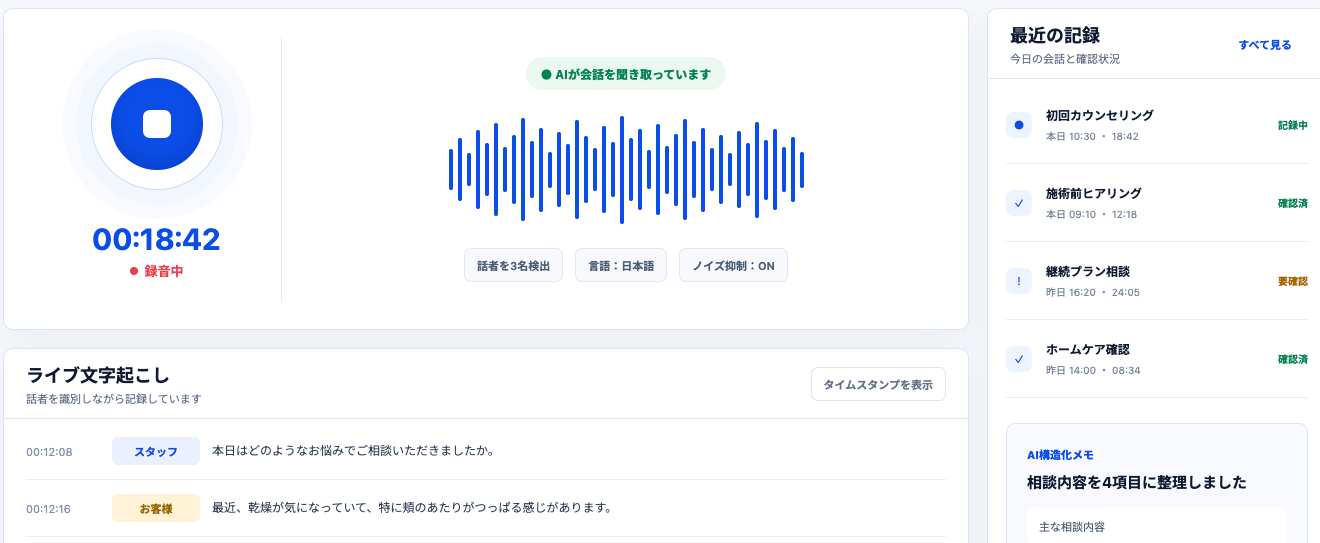This screenshot has width=1320, height=543.
Task: Click the checkmark icon of ホームケア確認
Action: tap(1019, 359)
